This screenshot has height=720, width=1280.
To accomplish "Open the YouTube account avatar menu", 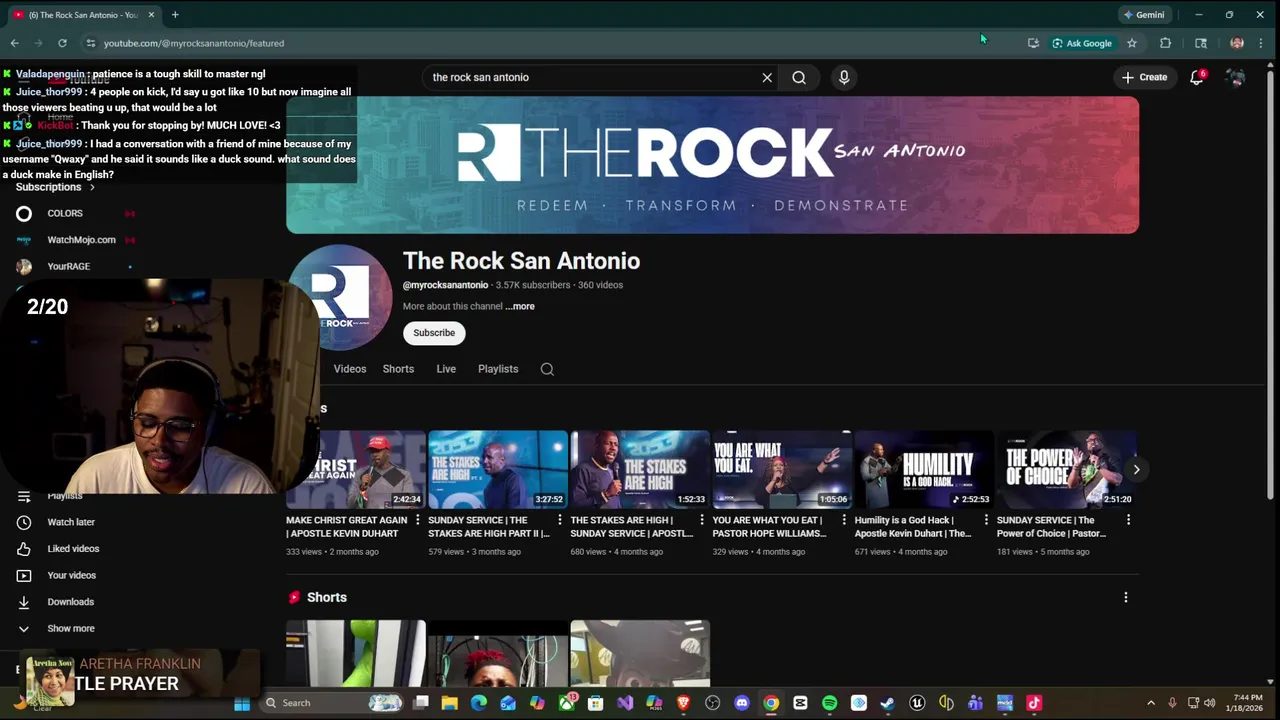I will 1236,77.
